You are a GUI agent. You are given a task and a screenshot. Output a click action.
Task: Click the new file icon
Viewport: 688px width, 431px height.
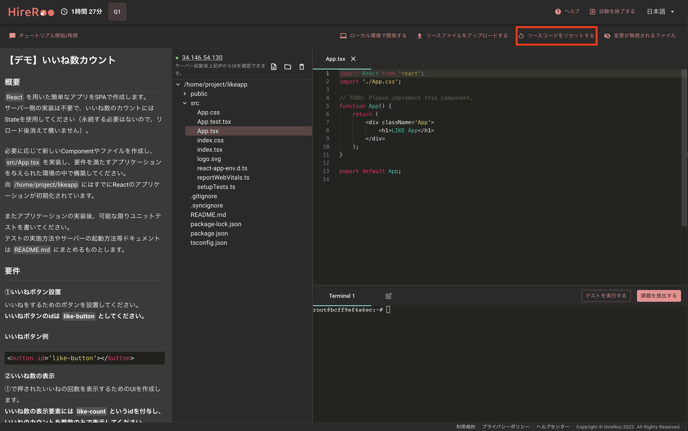[x=274, y=67]
